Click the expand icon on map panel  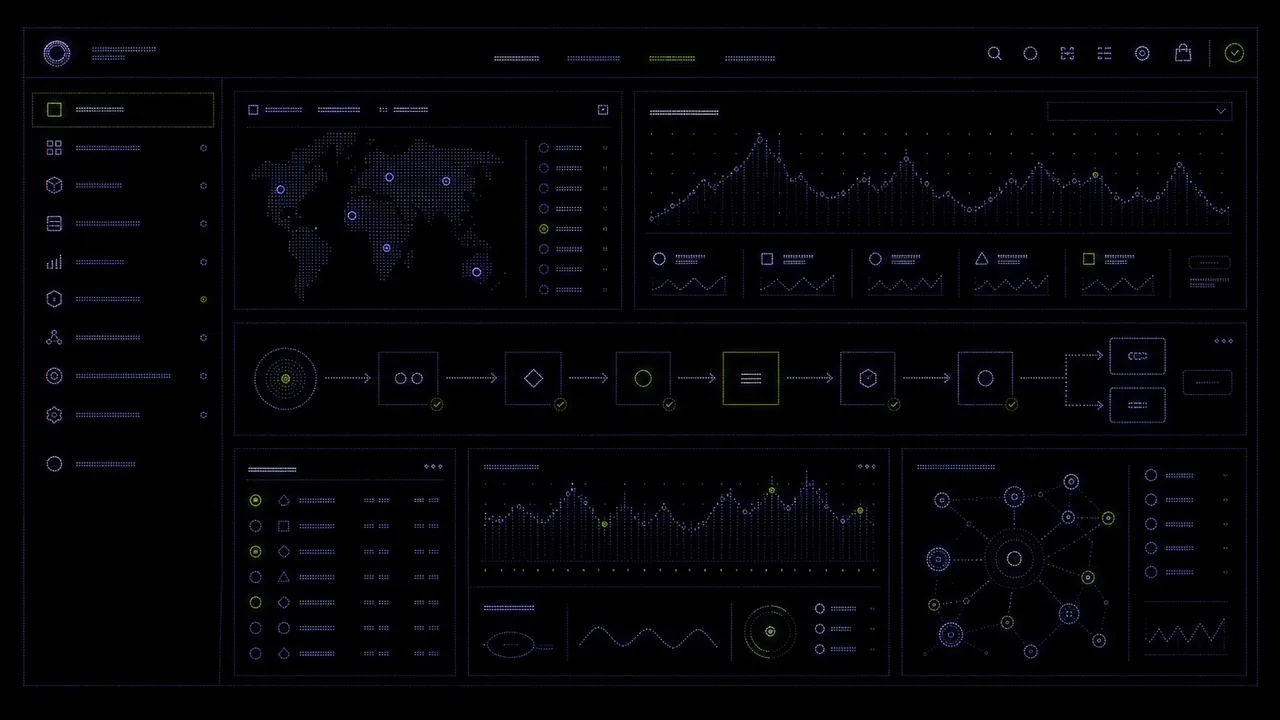click(602, 110)
